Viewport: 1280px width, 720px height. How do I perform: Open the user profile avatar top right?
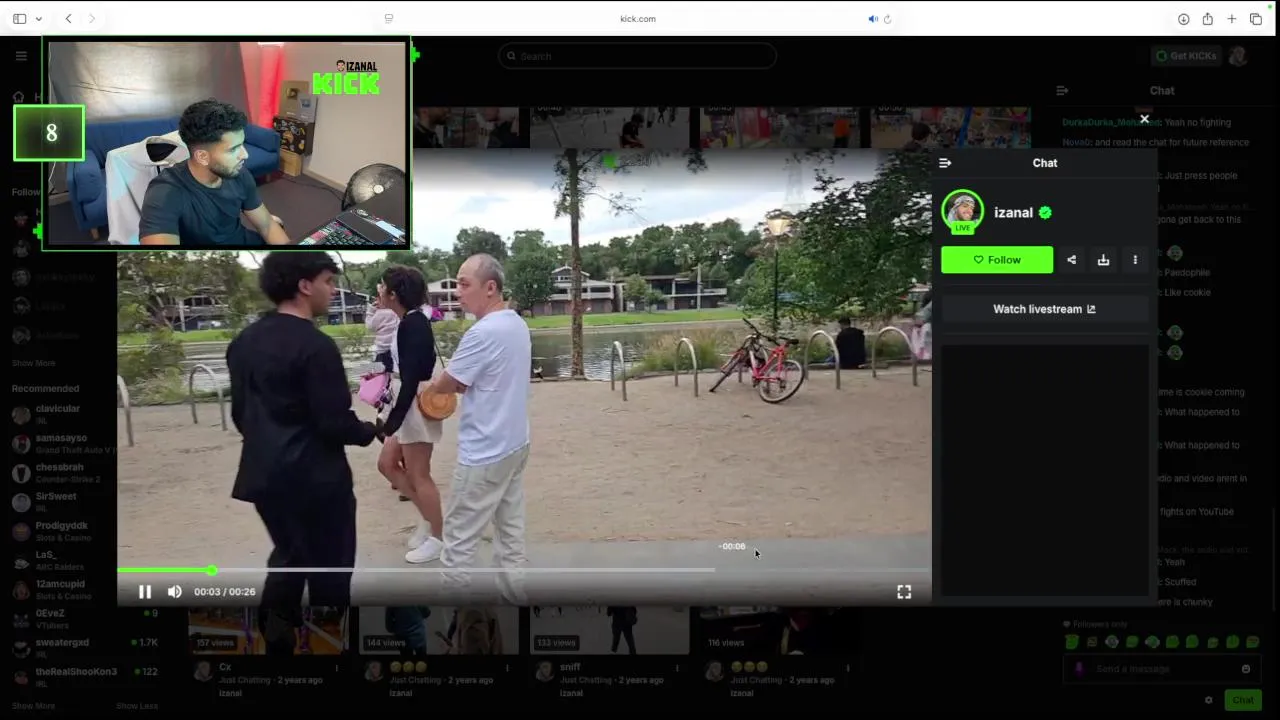pyautogui.click(x=1238, y=56)
